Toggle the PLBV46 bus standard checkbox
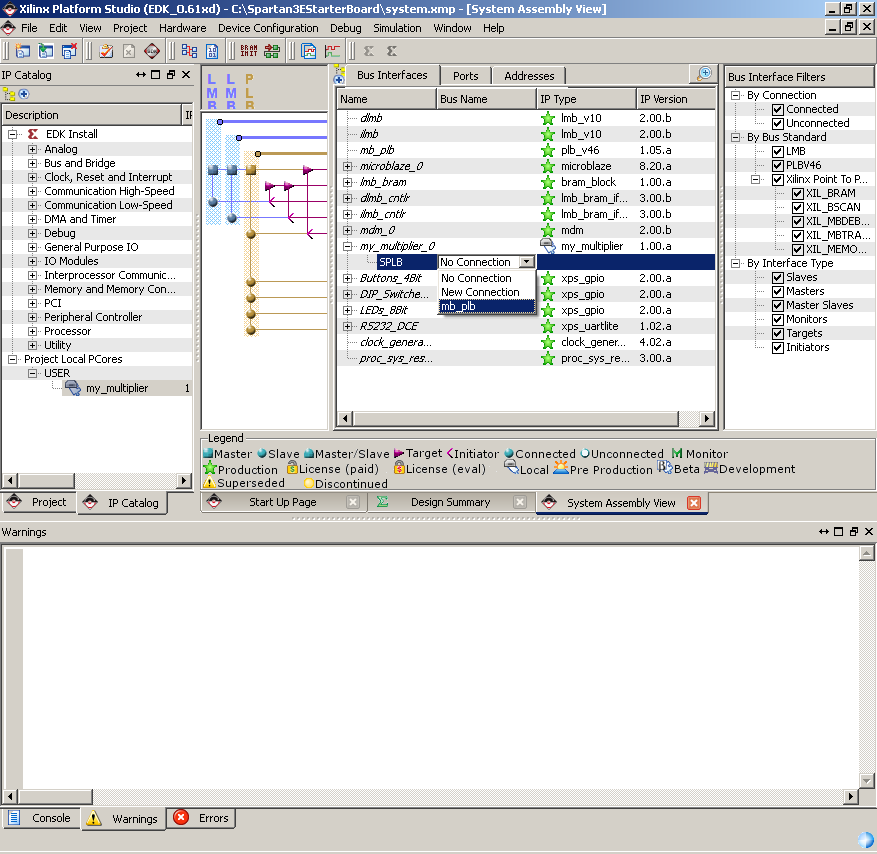 (777, 166)
